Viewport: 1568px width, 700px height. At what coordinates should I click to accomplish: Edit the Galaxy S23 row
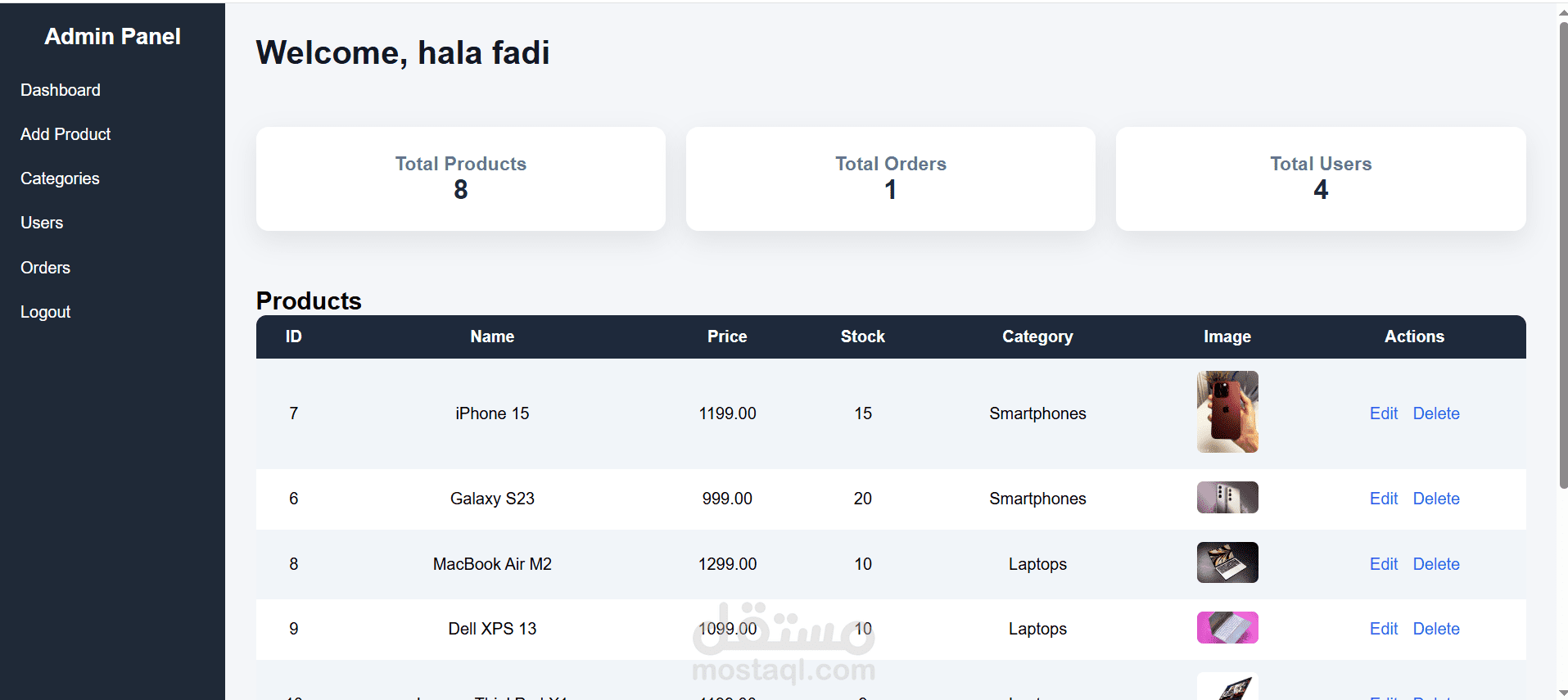click(x=1383, y=499)
